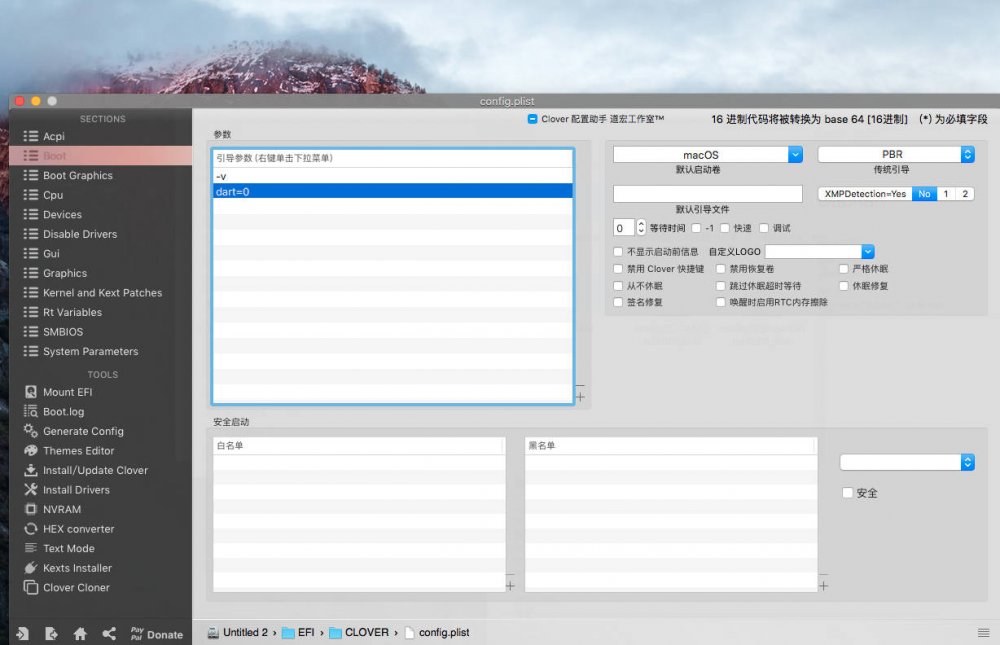The height and width of the screenshot is (645, 1000).
Task: Select XMPDetection No segment
Action: point(924,194)
